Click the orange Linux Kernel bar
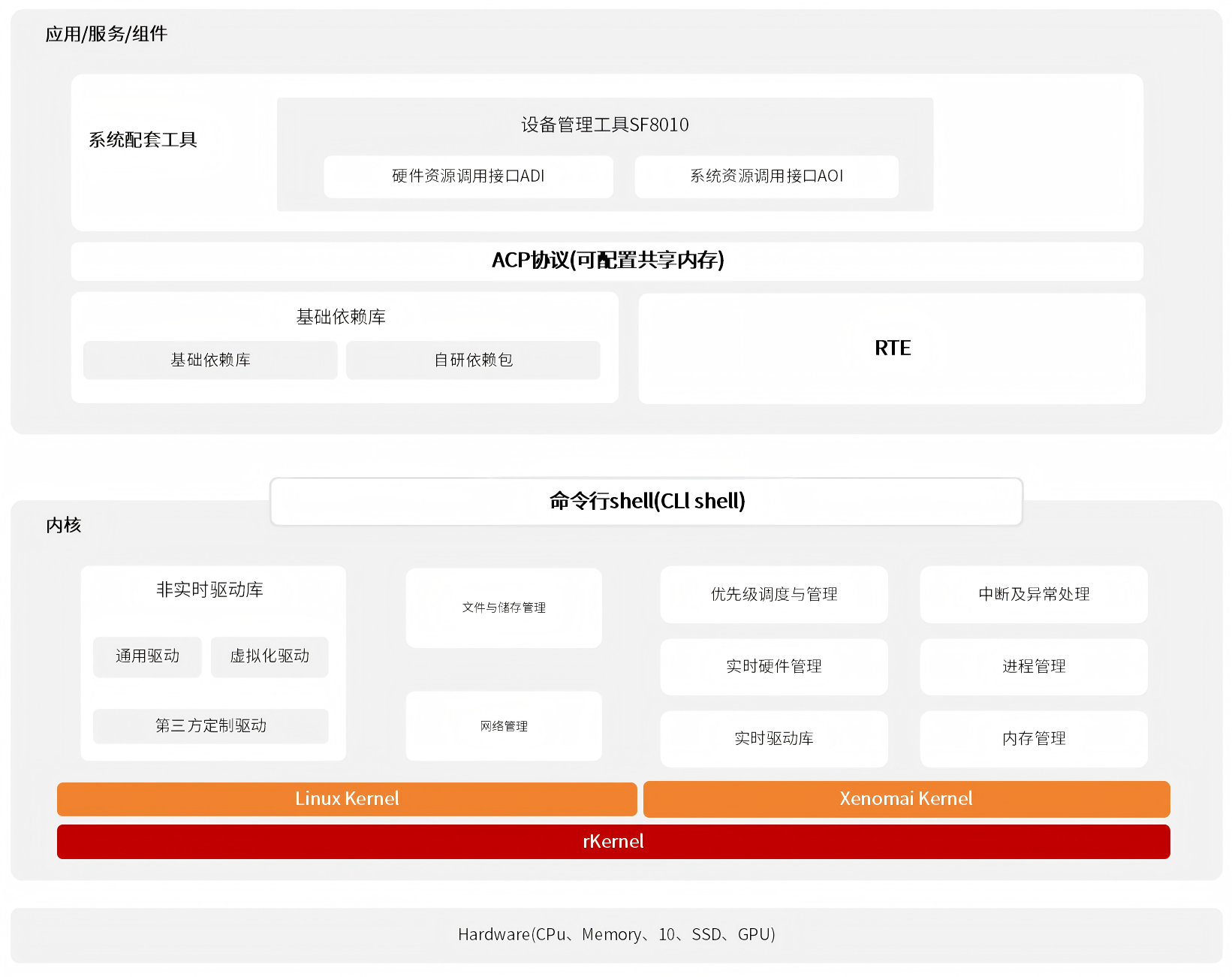The image size is (1232, 977). [347, 799]
